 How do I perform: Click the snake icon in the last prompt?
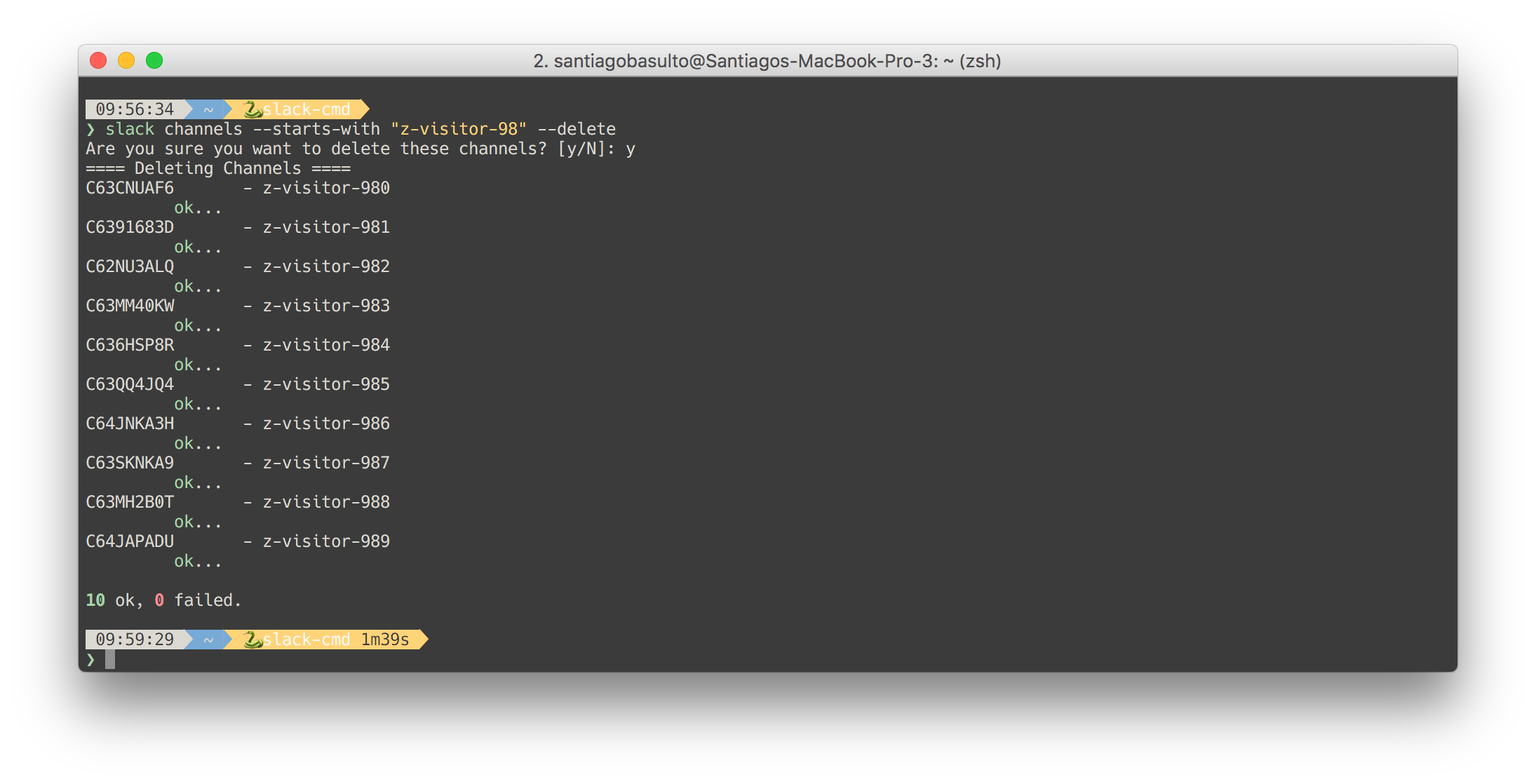(252, 640)
